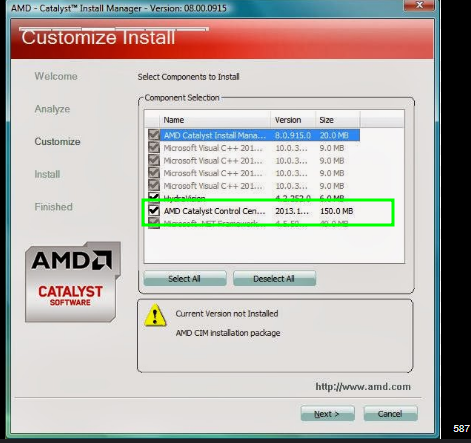Sort components by Name column header

click(215, 120)
